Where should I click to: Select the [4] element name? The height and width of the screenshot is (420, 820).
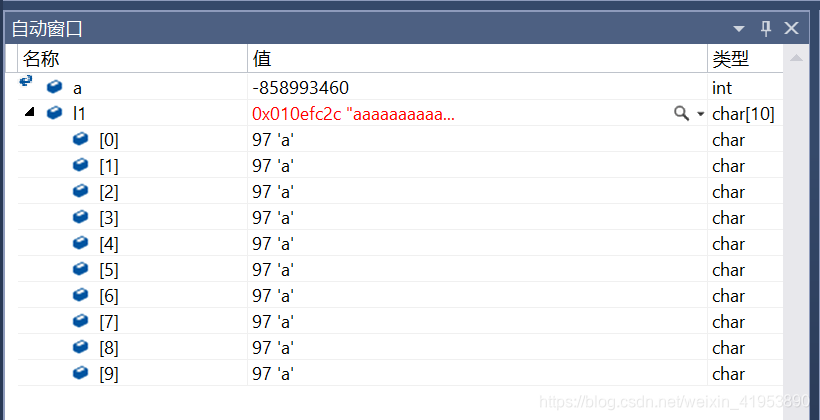point(109,244)
